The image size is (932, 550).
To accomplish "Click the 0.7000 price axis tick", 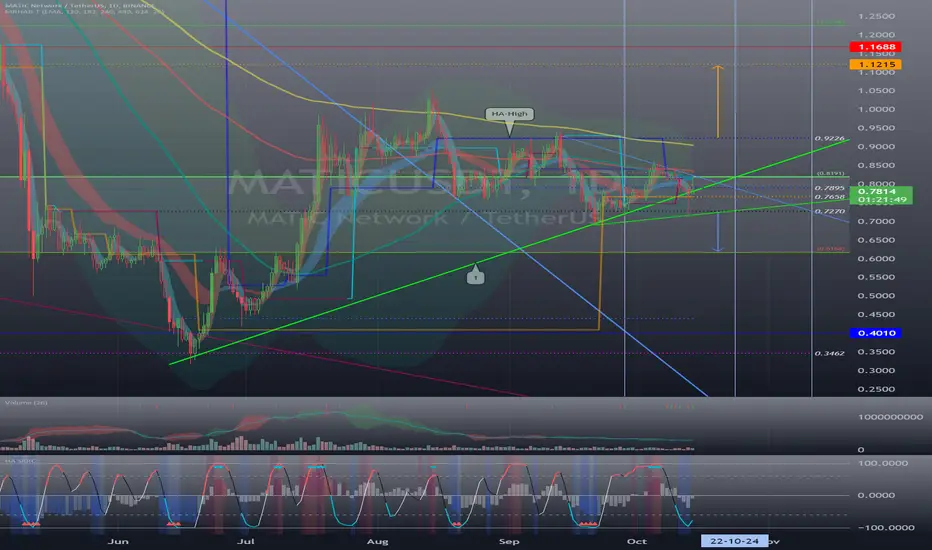I will click(876, 221).
